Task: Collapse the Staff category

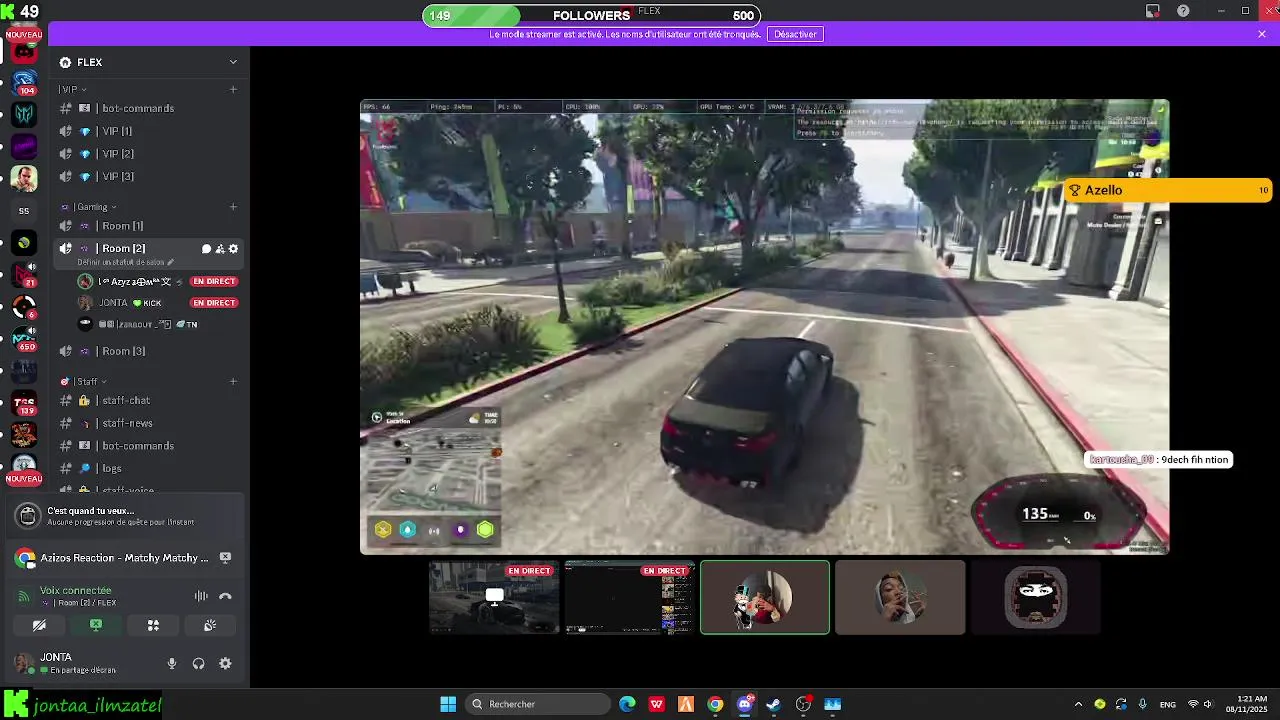Action: [83, 381]
